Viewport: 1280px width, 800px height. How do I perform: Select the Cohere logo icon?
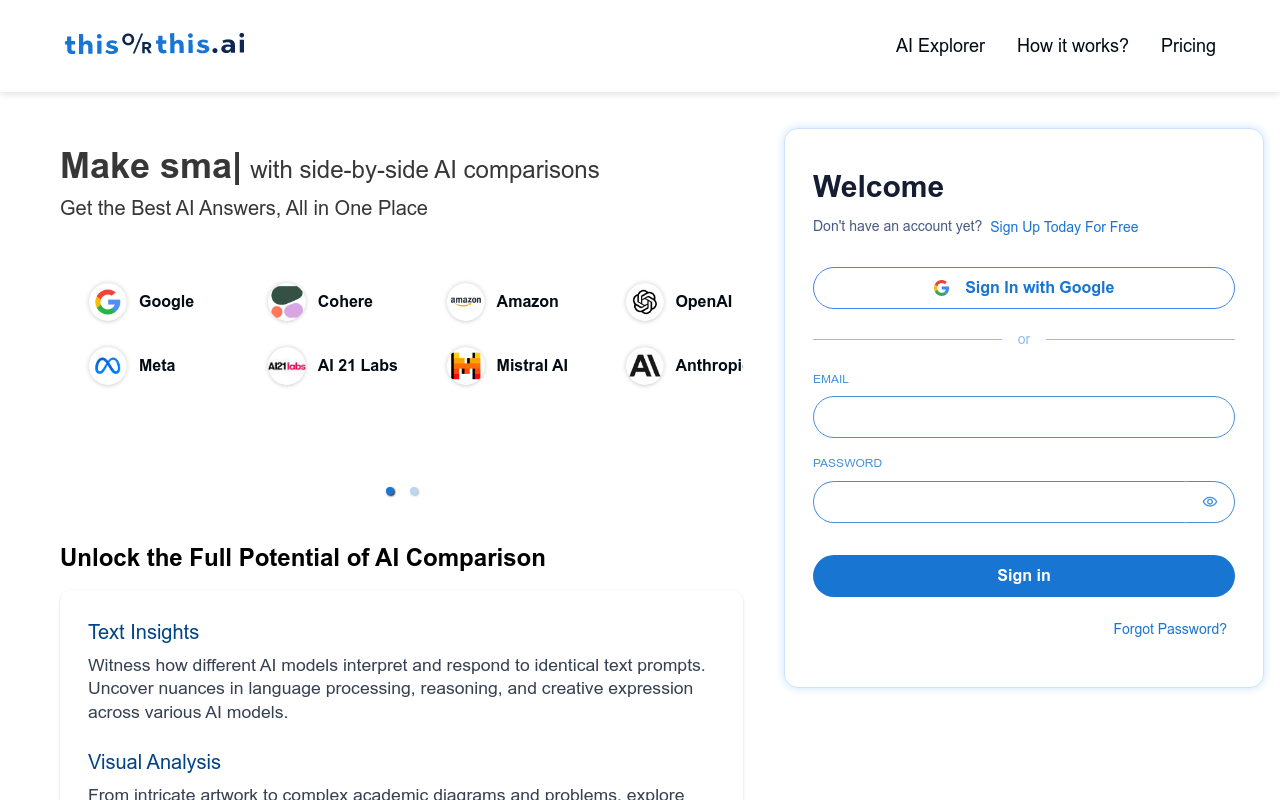pos(287,302)
